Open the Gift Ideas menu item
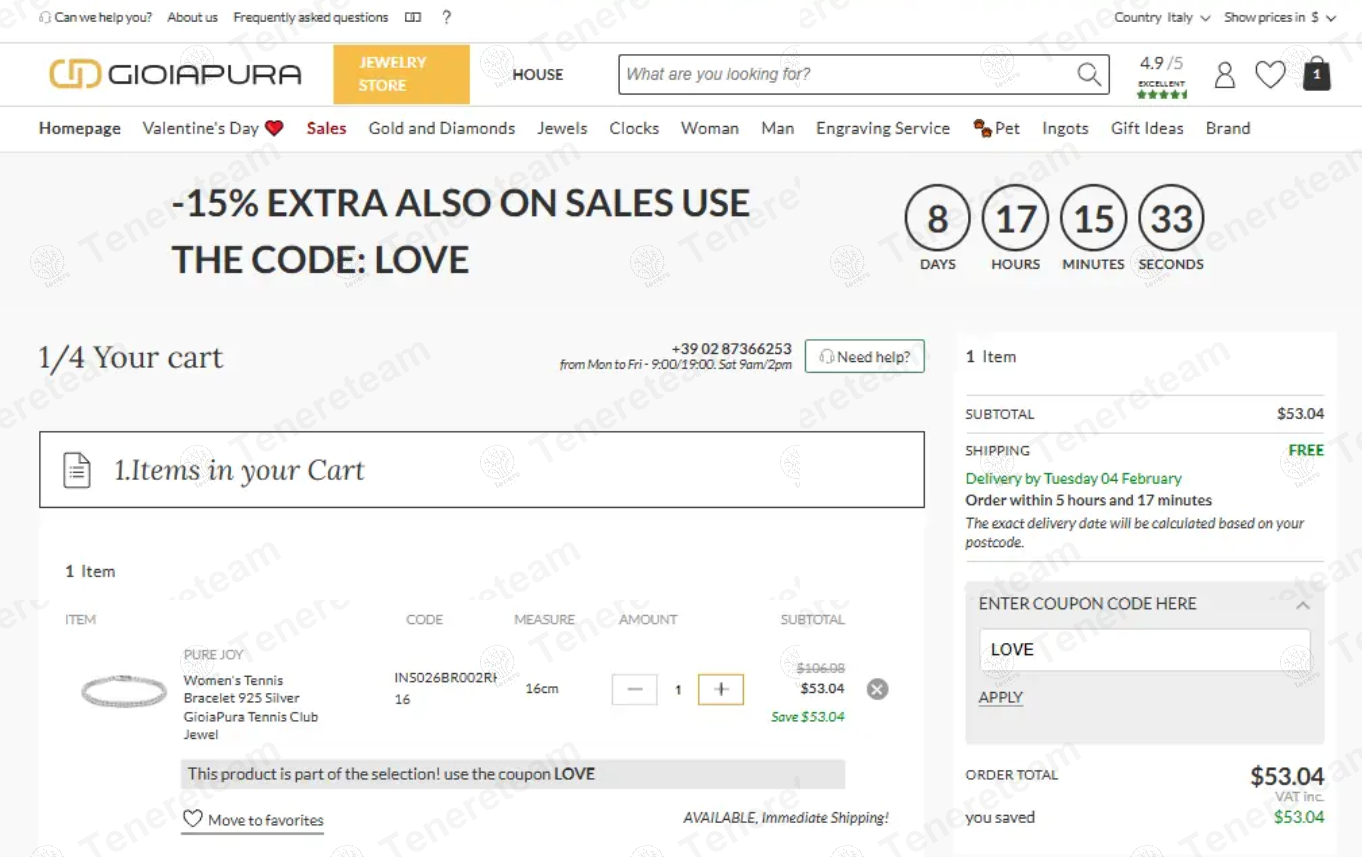Screen dimensions: 1362x857 [1147, 128]
